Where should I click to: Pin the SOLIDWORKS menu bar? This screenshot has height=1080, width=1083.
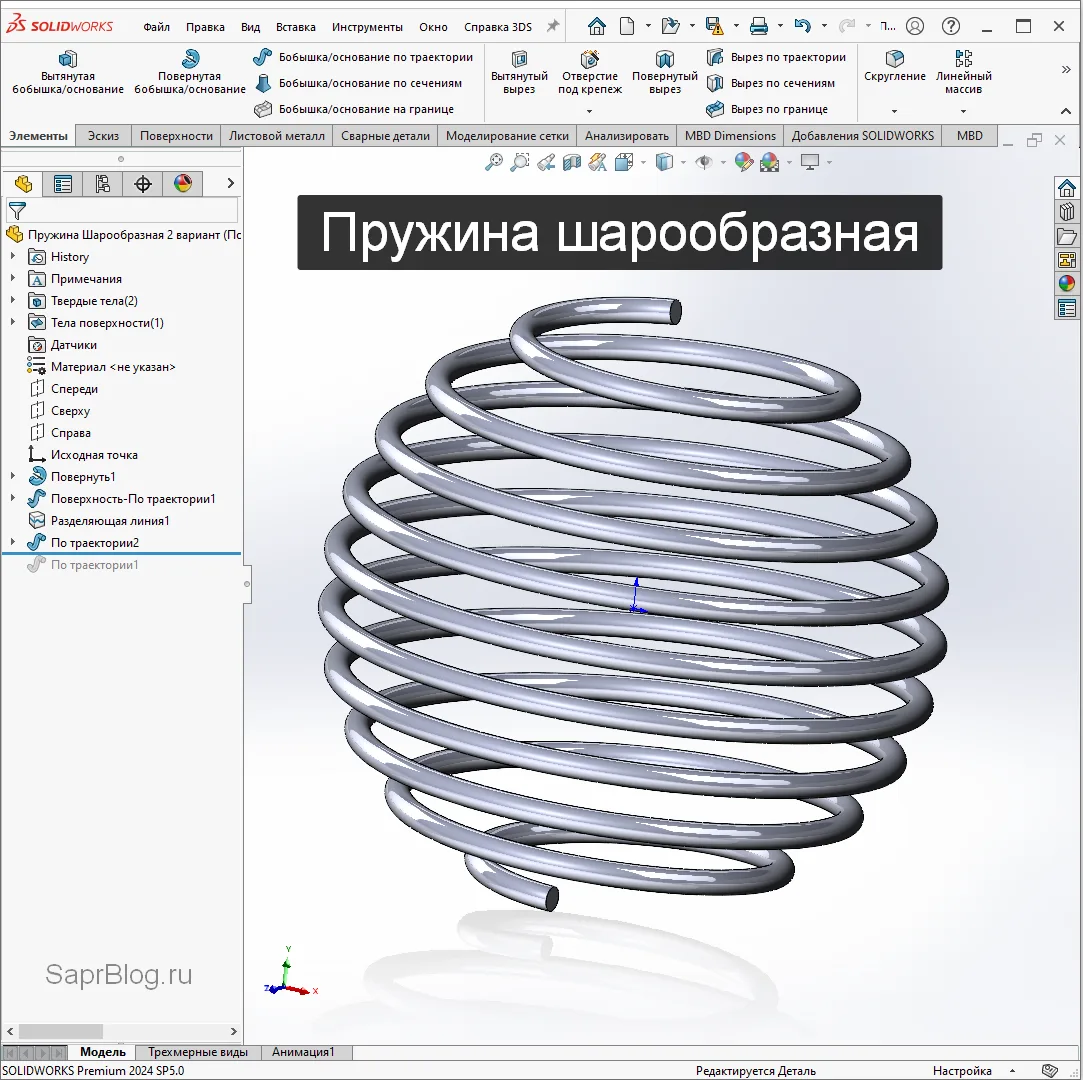click(552, 27)
